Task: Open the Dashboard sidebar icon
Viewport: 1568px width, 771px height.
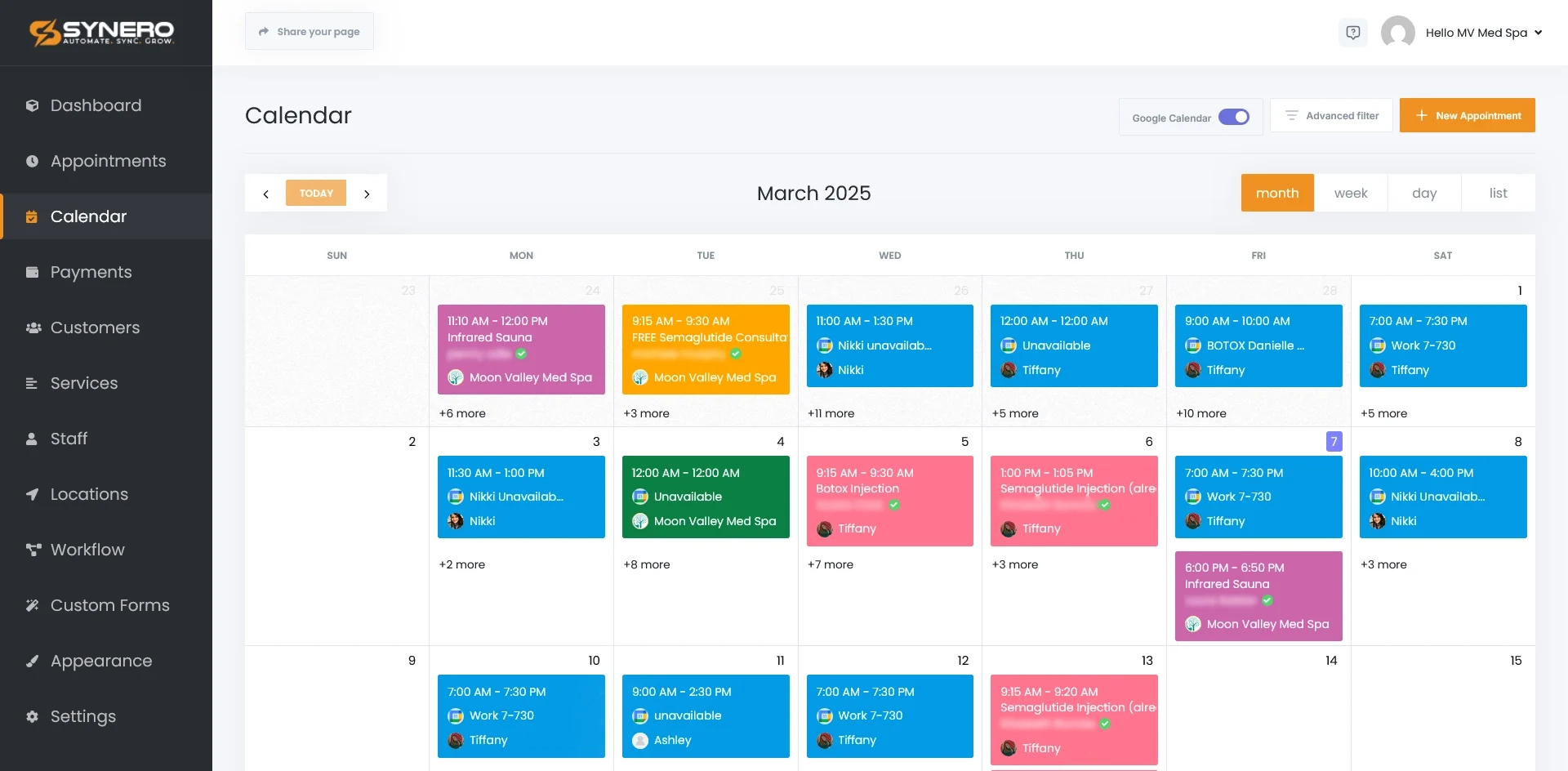Action: click(33, 105)
